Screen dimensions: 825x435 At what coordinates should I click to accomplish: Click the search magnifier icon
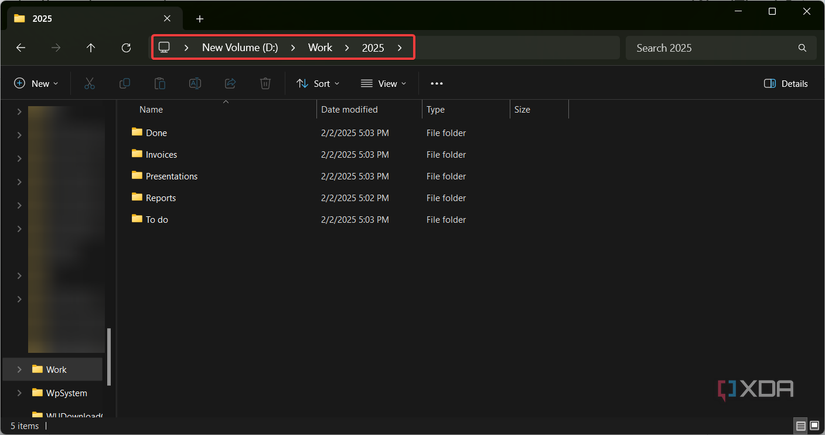[x=802, y=48]
